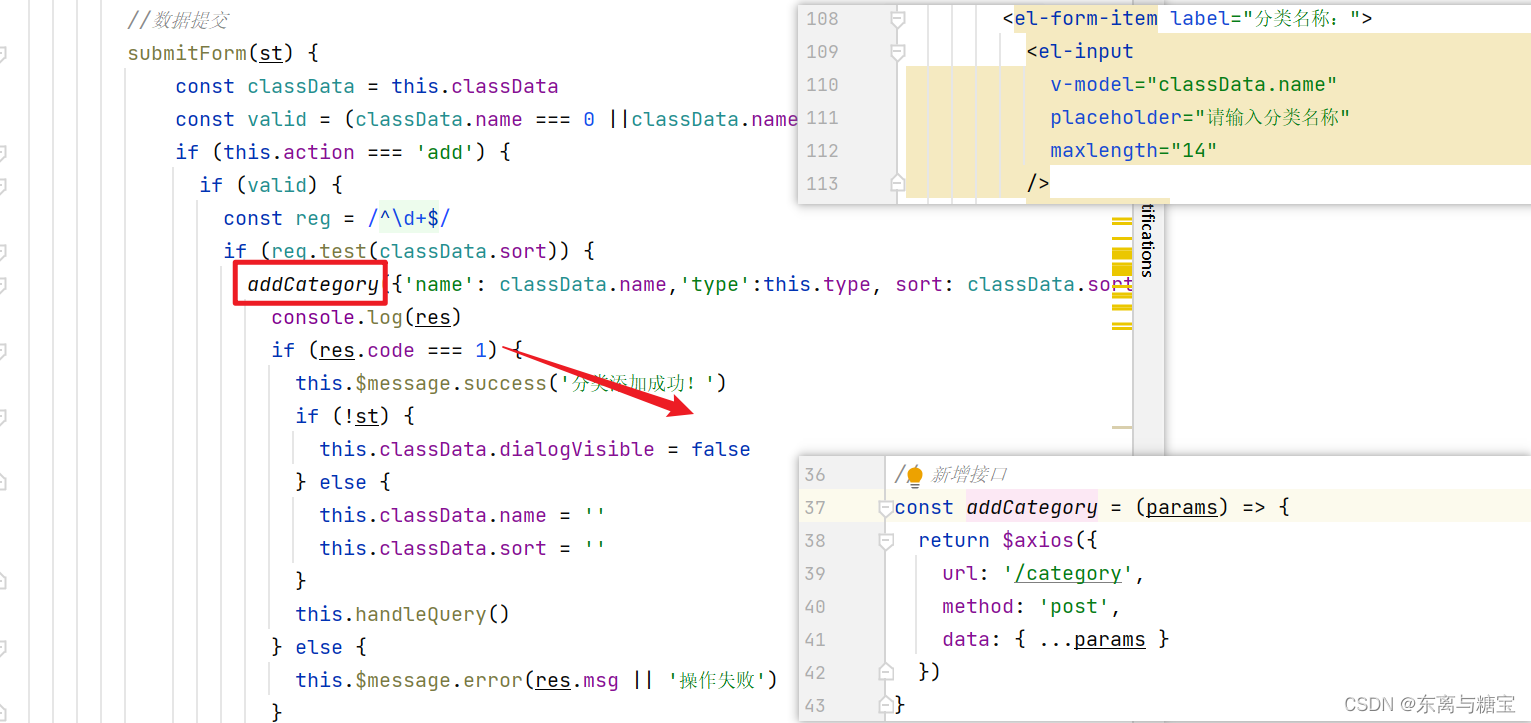
Task: Click the addCategory definition on line 37
Action: pos(1031,508)
